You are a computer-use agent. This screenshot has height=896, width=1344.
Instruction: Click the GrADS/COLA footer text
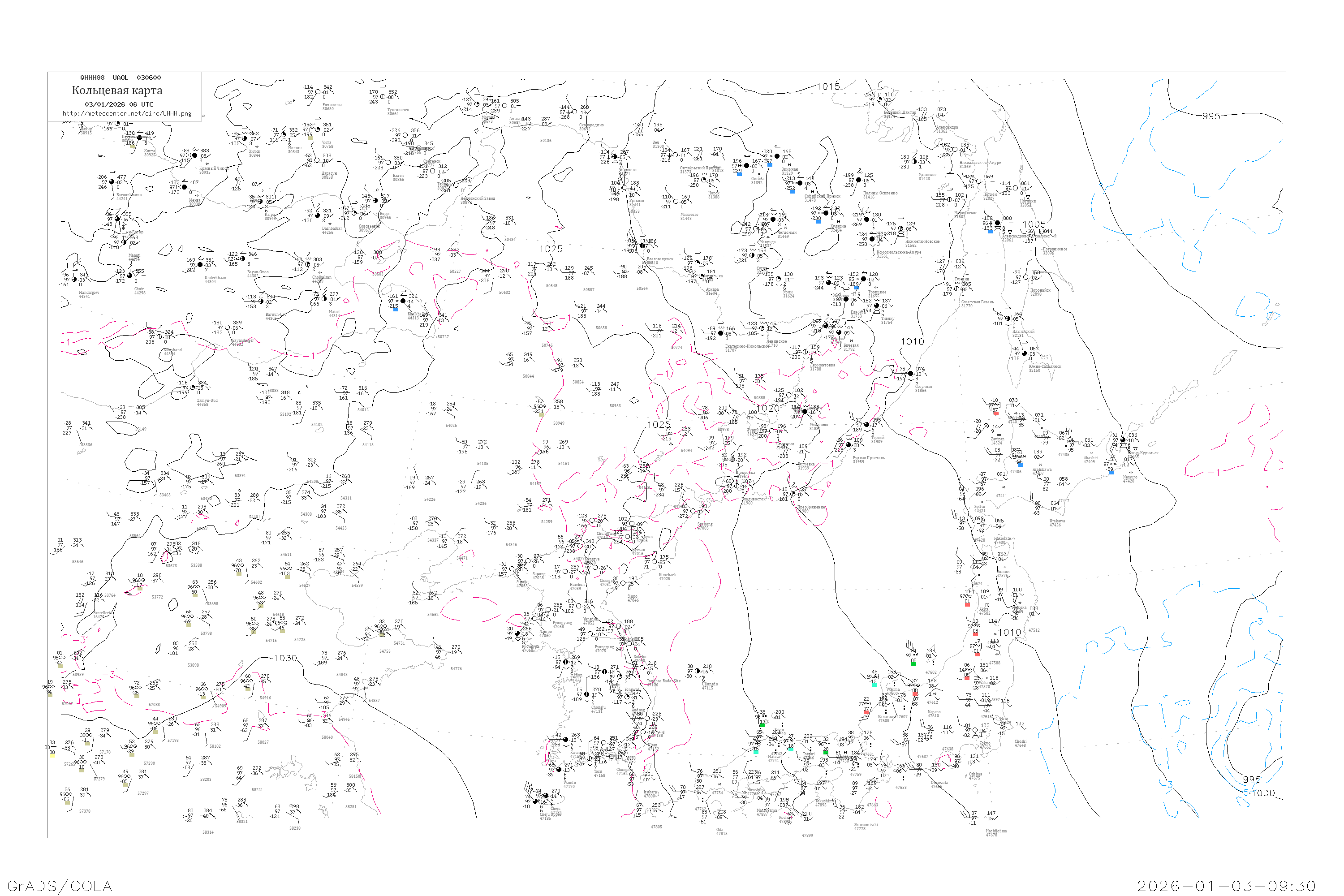(x=60, y=886)
